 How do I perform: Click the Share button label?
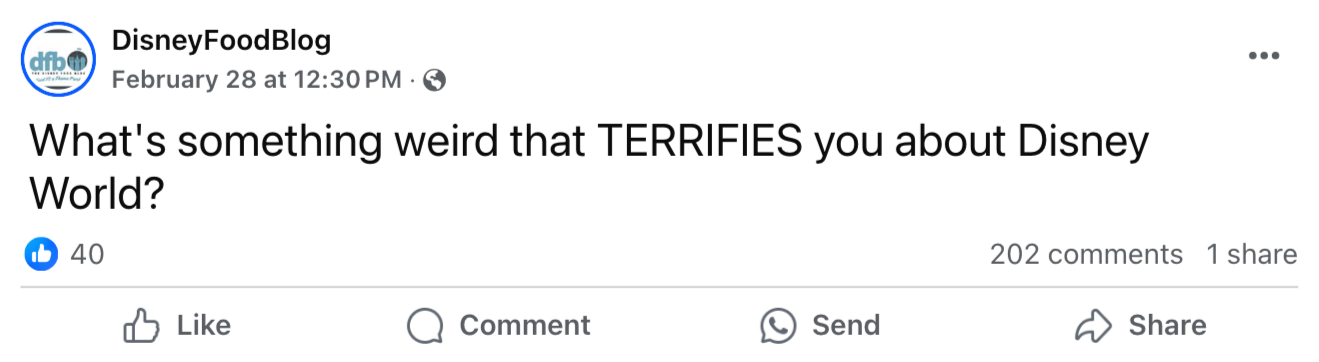pos(1167,326)
